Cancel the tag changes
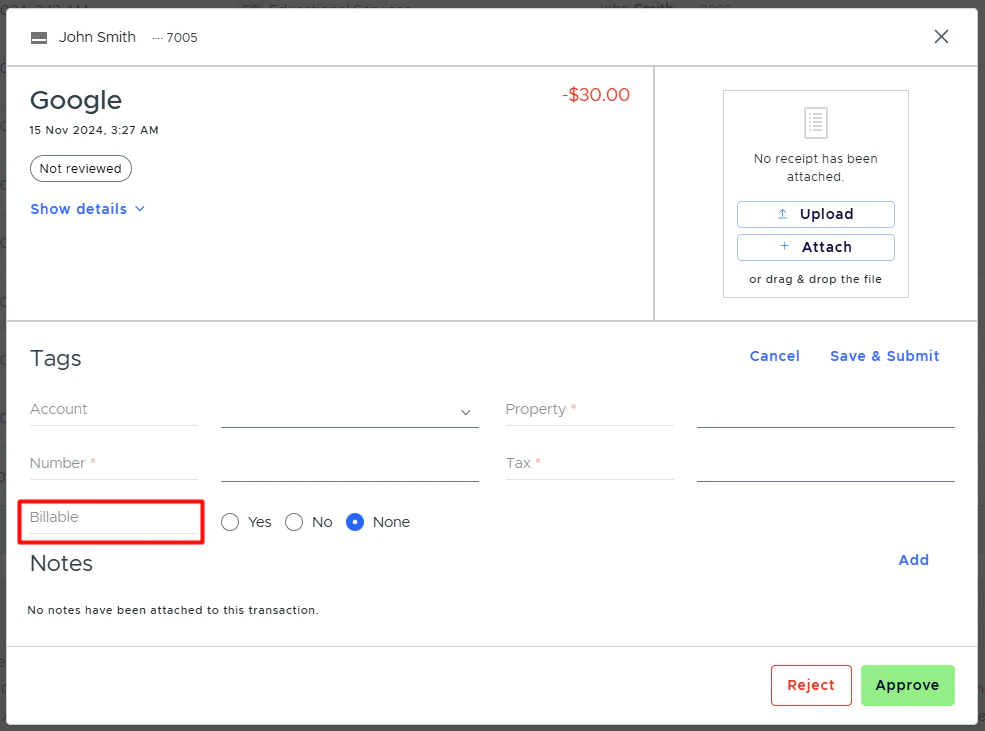985x731 pixels. (774, 356)
